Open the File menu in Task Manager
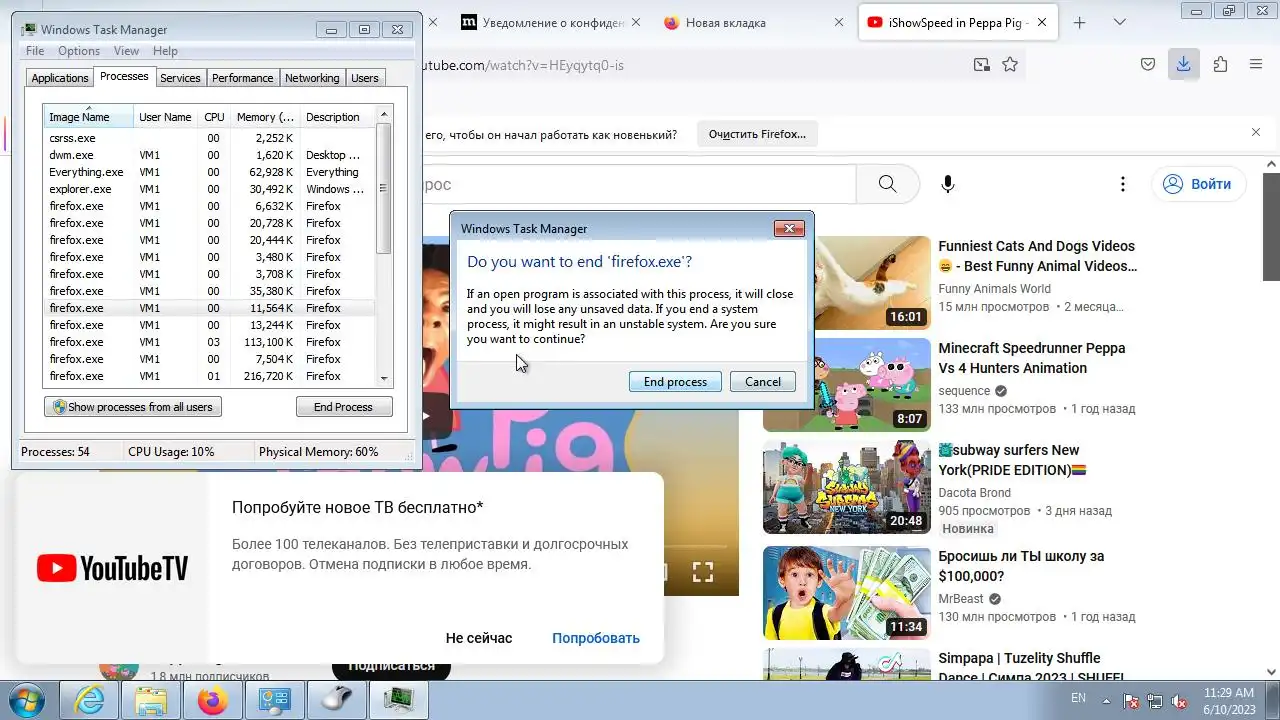 click(35, 51)
